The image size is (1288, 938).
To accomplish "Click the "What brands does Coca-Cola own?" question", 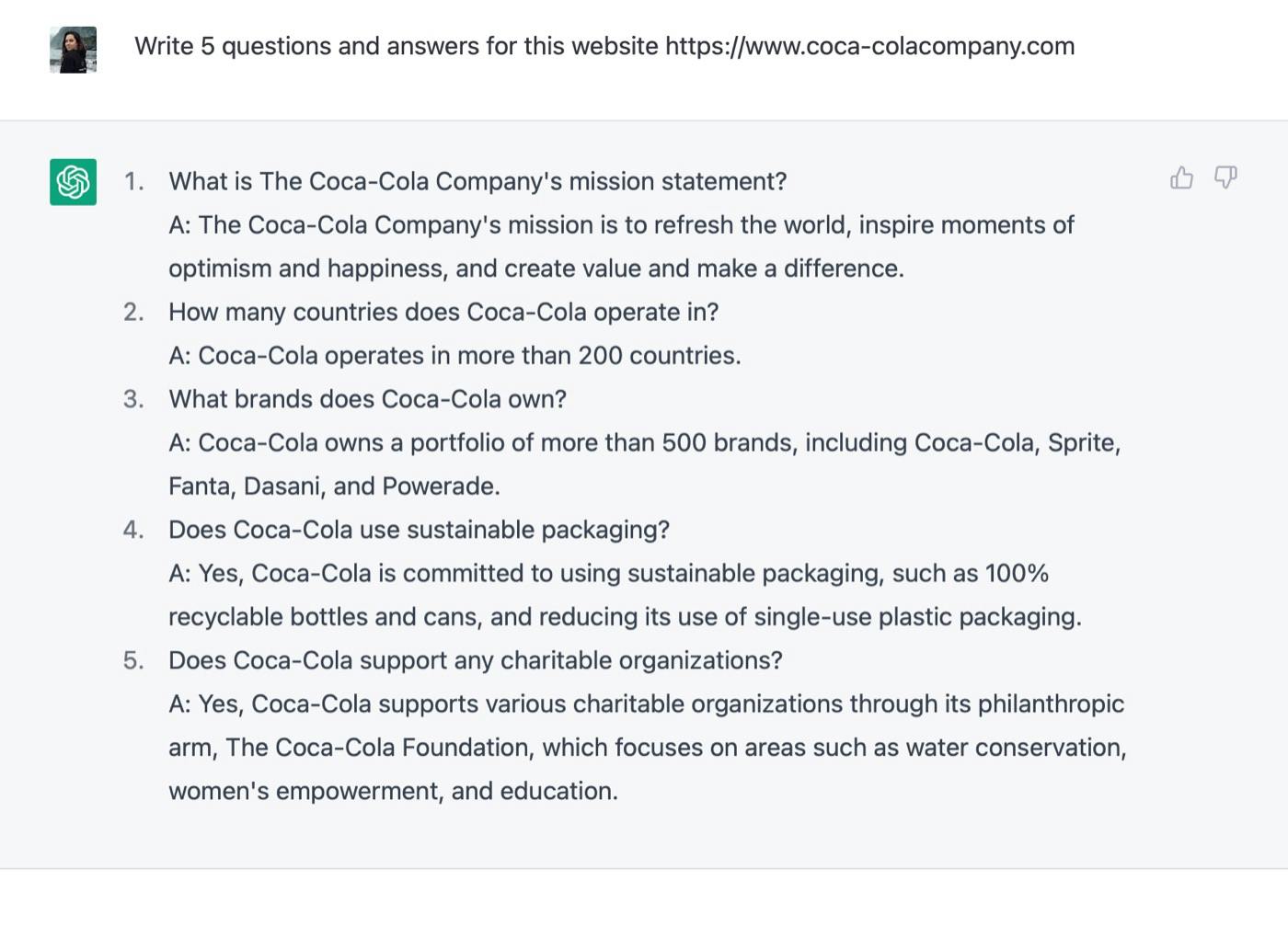I will click(367, 399).
